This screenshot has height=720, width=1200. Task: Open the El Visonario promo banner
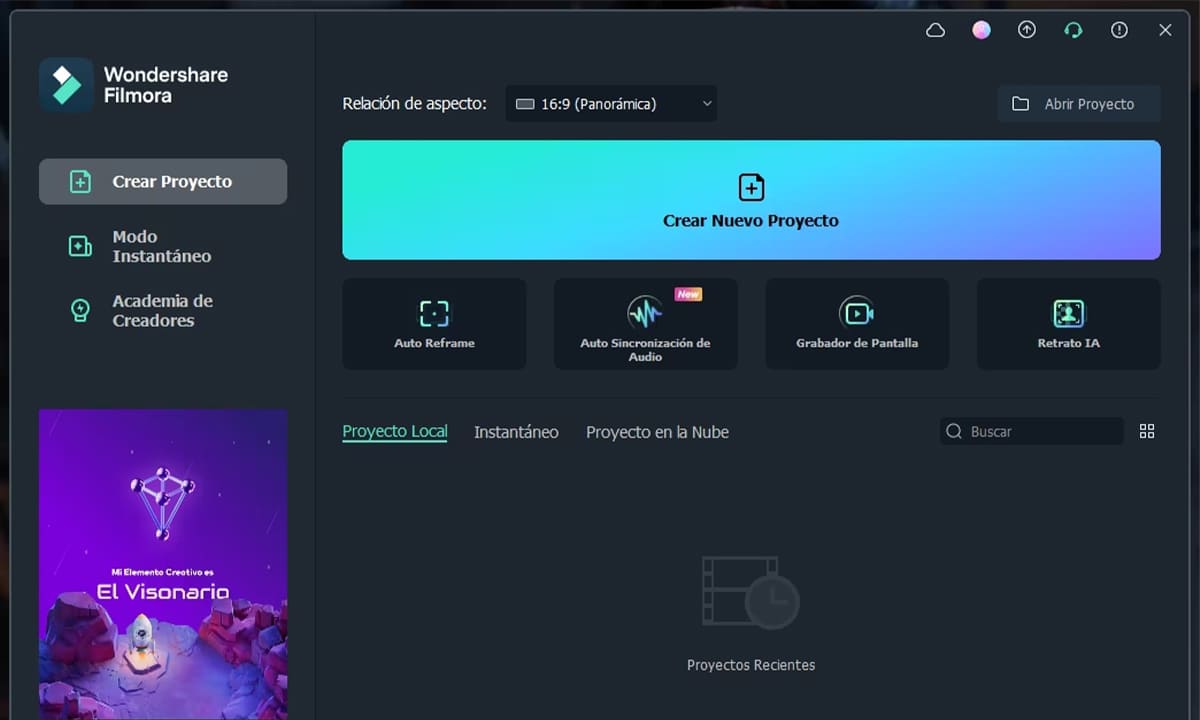163,564
